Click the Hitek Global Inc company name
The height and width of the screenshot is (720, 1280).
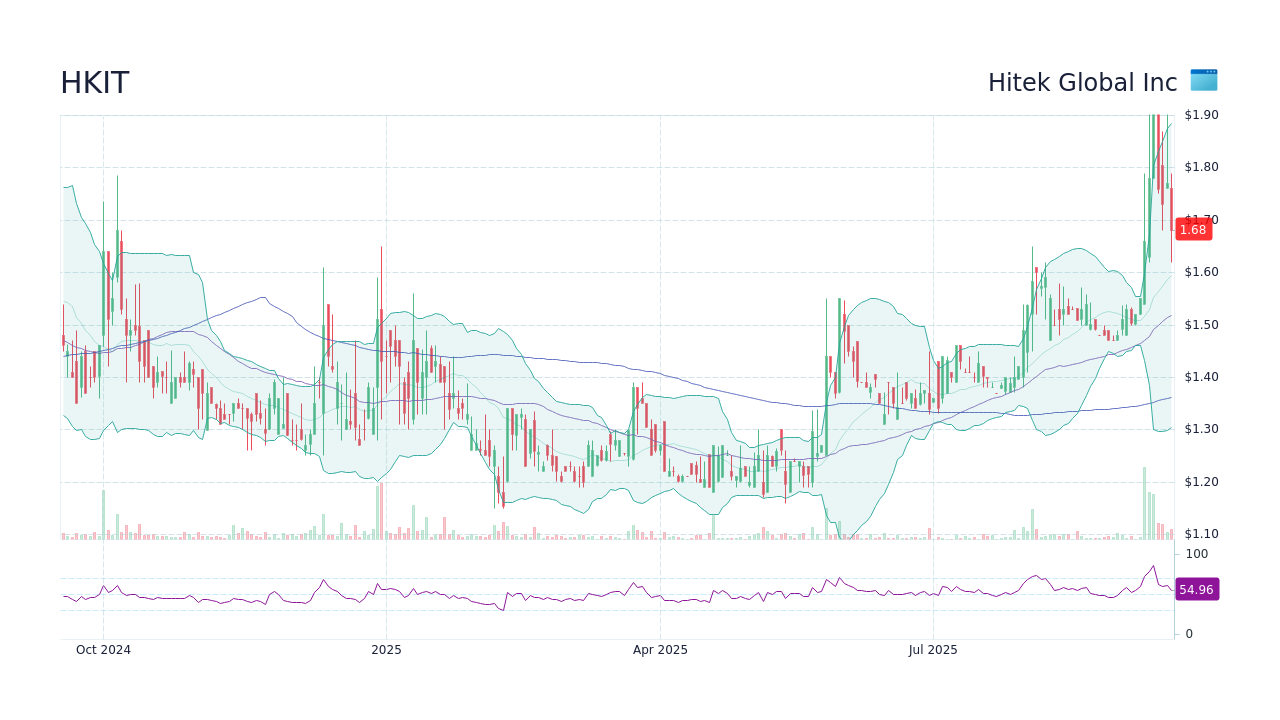[x=1083, y=83]
